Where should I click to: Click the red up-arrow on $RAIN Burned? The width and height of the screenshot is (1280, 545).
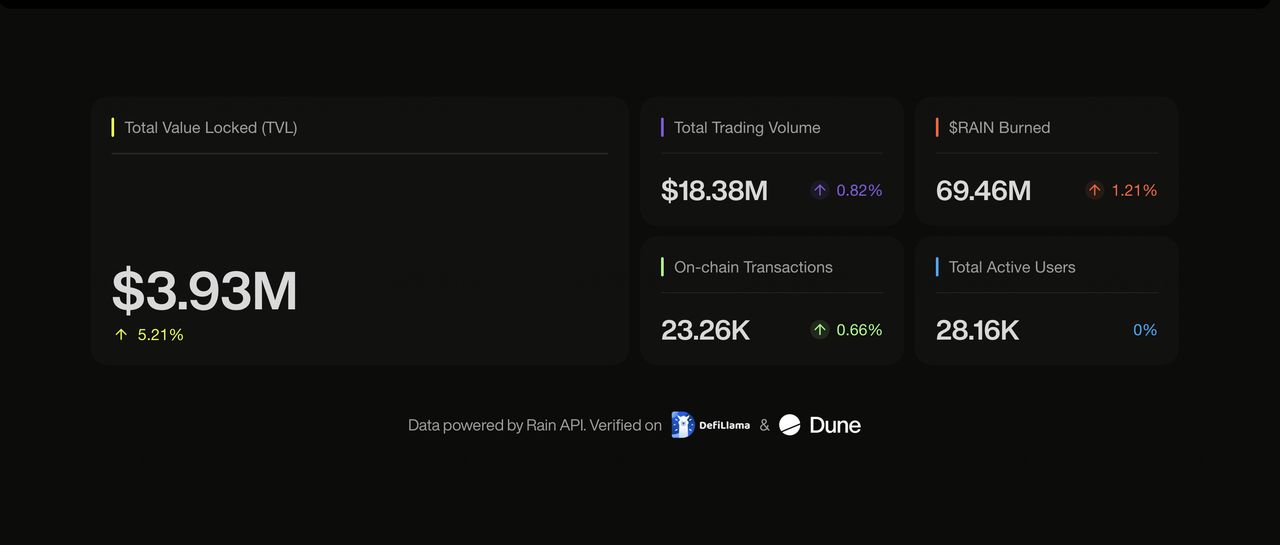point(1095,190)
